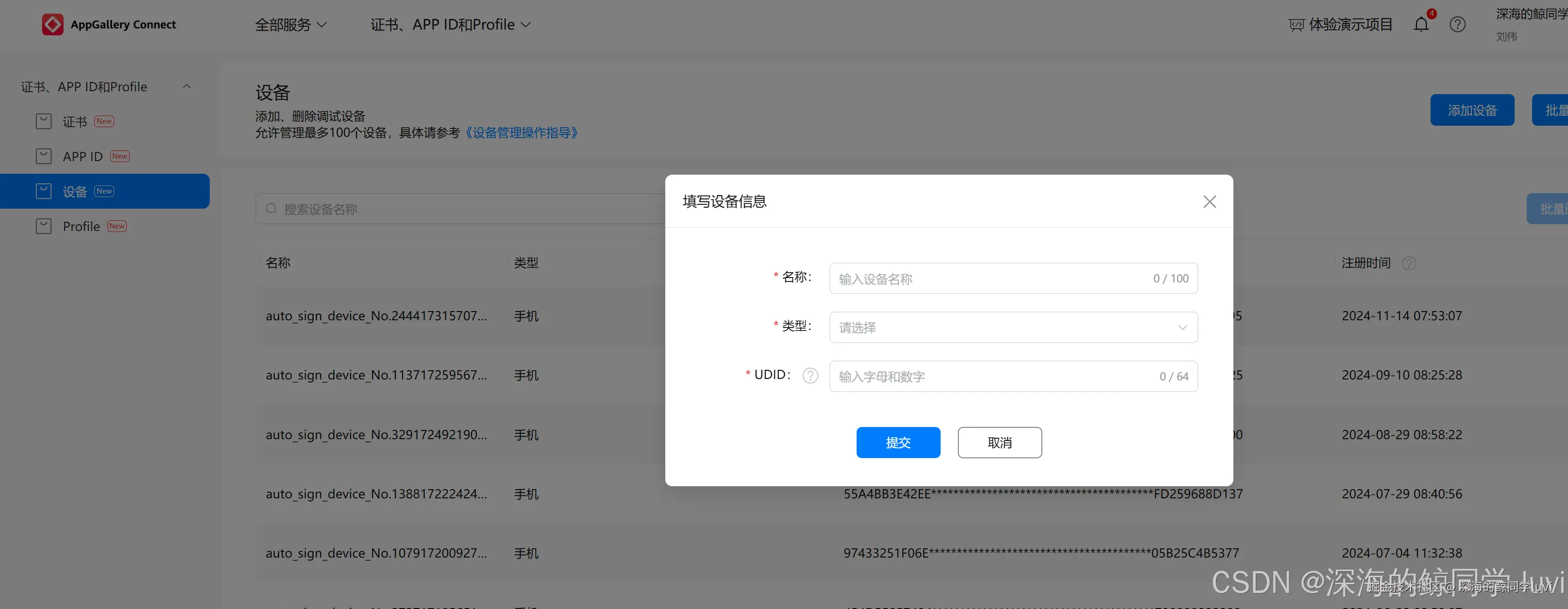1568x609 pixels.
Task: Collapse the 证书、APP ID和Profile sidebar section
Action: point(187,86)
